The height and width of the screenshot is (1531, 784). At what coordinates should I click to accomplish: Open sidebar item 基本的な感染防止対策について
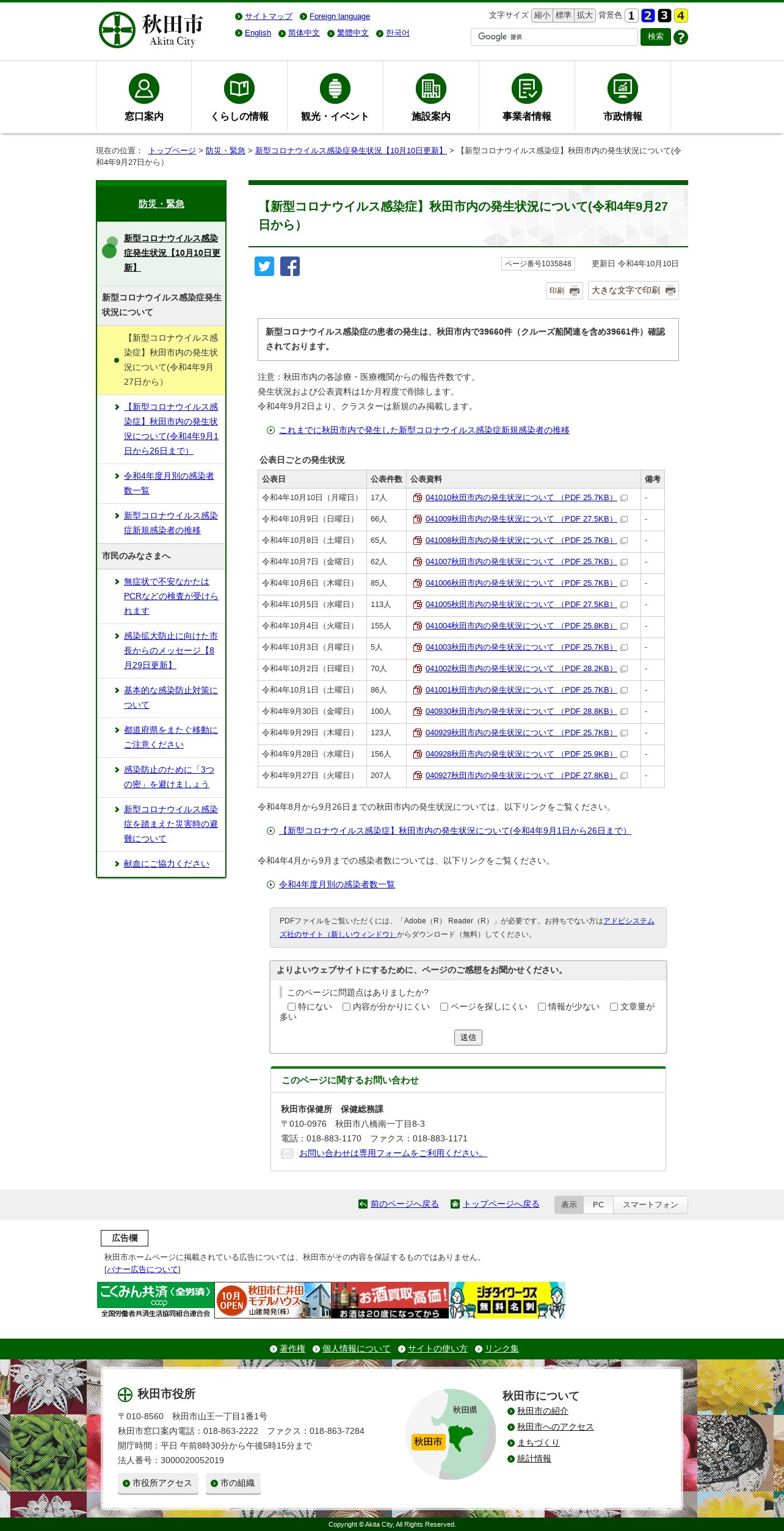pos(171,697)
